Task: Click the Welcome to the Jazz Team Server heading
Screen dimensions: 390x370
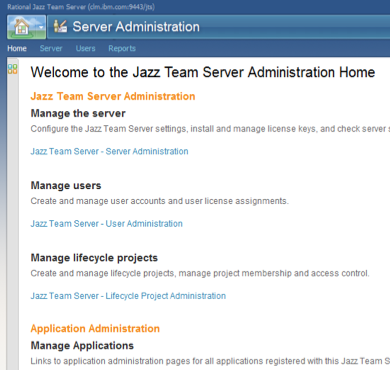Action: click(203, 72)
